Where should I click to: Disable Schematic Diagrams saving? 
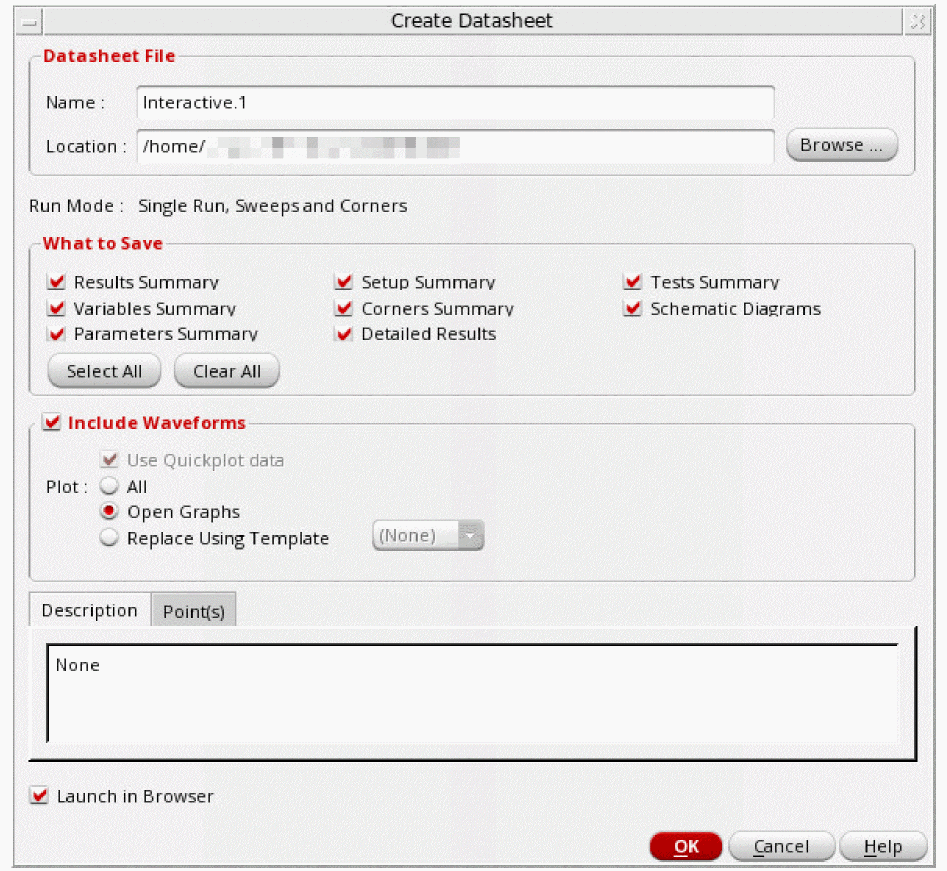pyautogui.click(x=632, y=309)
